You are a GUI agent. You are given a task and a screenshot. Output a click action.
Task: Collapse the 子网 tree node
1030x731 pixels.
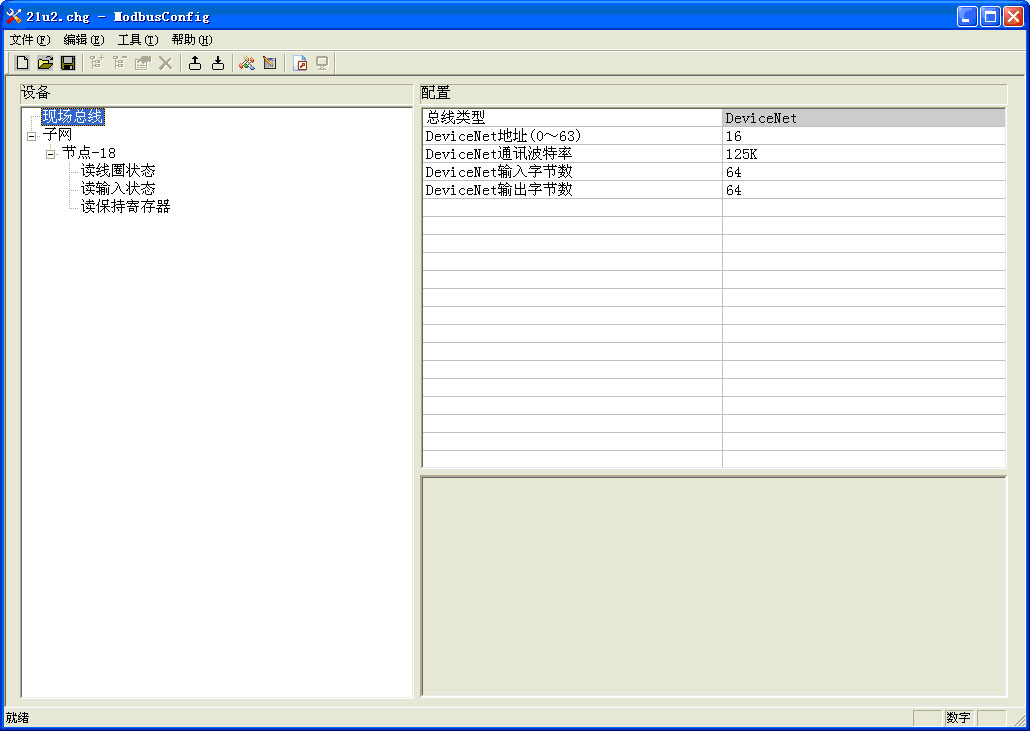[32, 135]
